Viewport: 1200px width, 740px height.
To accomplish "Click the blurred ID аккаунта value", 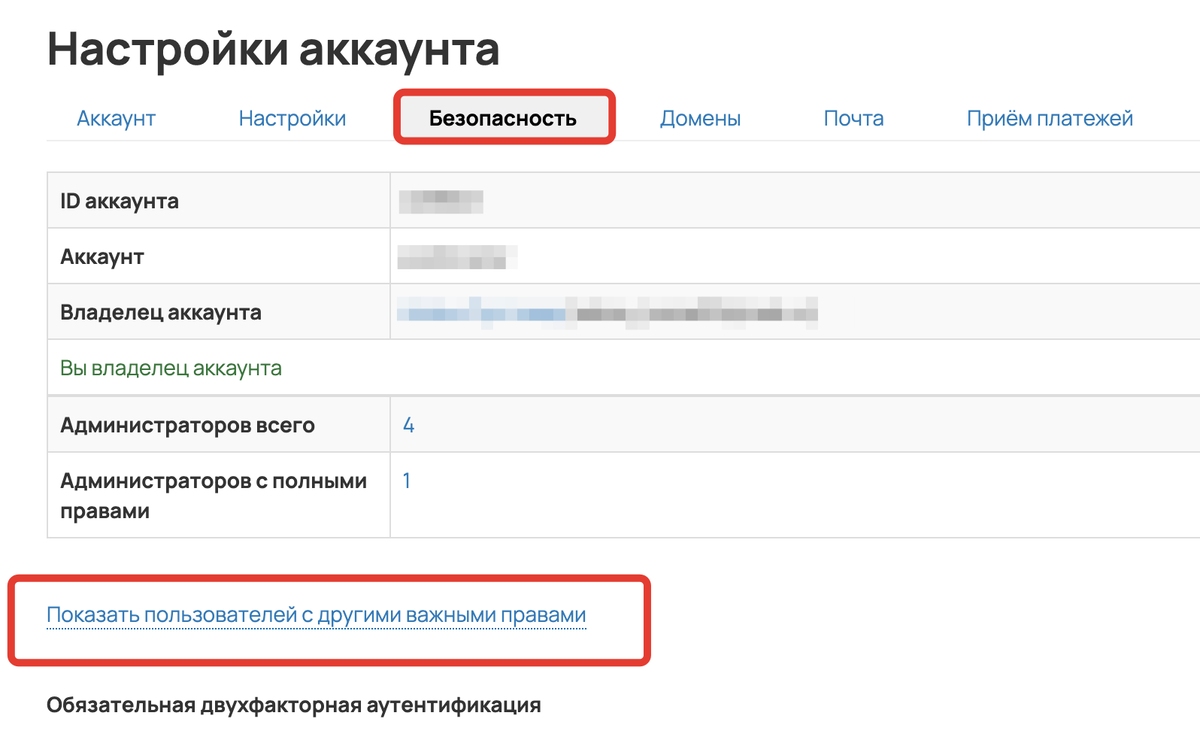I will pyautogui.click(x=441, y=201).
